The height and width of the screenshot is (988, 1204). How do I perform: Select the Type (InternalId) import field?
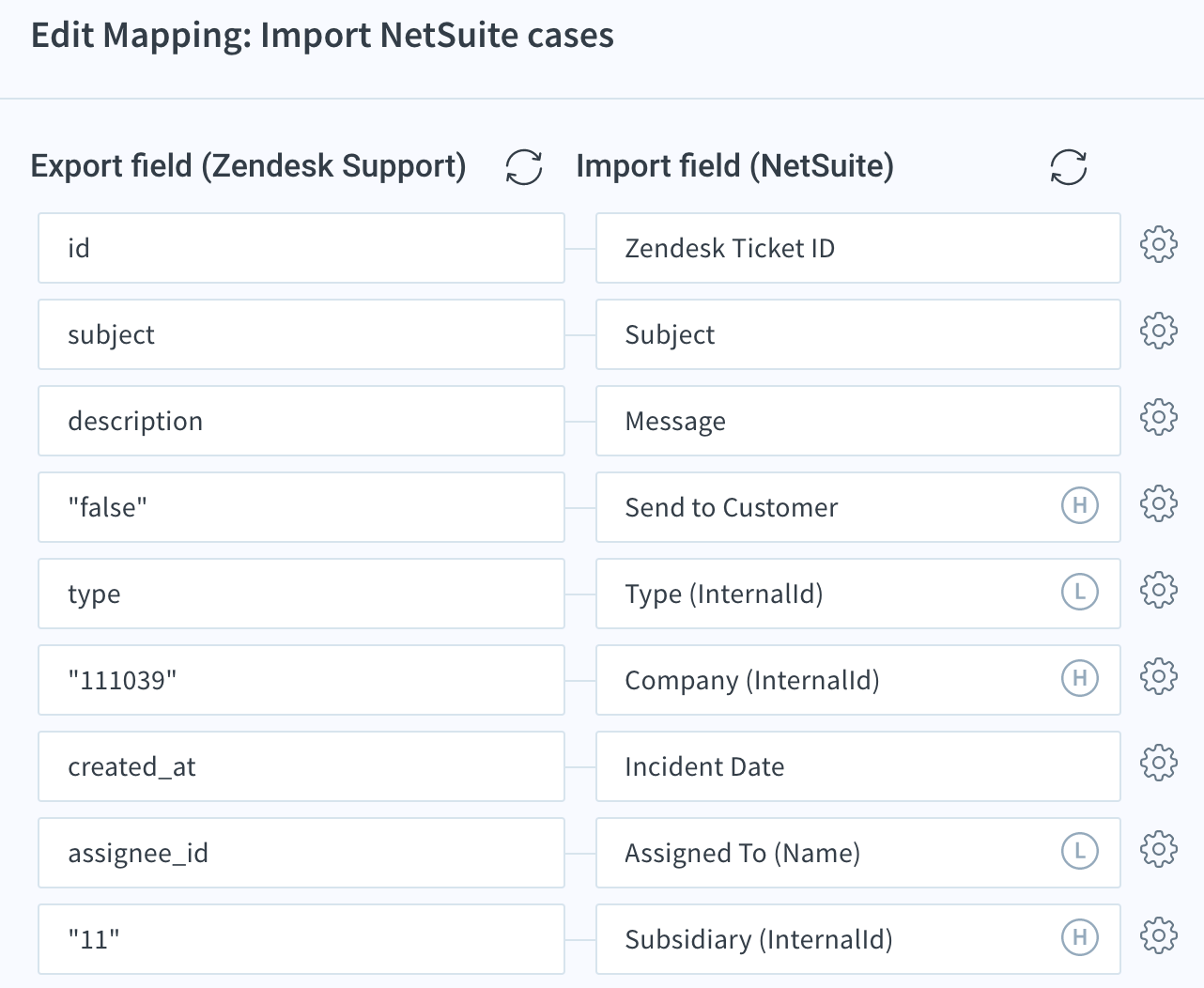pyautogui.click(x=858, y=594)
